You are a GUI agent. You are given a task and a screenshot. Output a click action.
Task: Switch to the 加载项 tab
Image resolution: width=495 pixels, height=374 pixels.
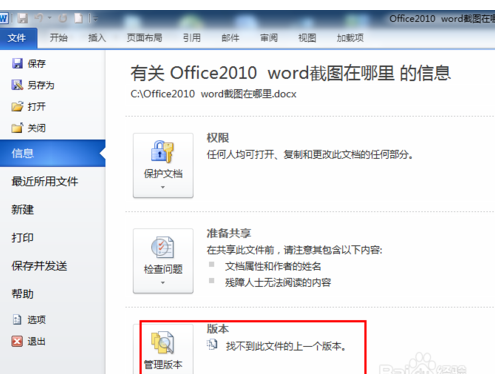pyautogui.click(x=350, y=38)
